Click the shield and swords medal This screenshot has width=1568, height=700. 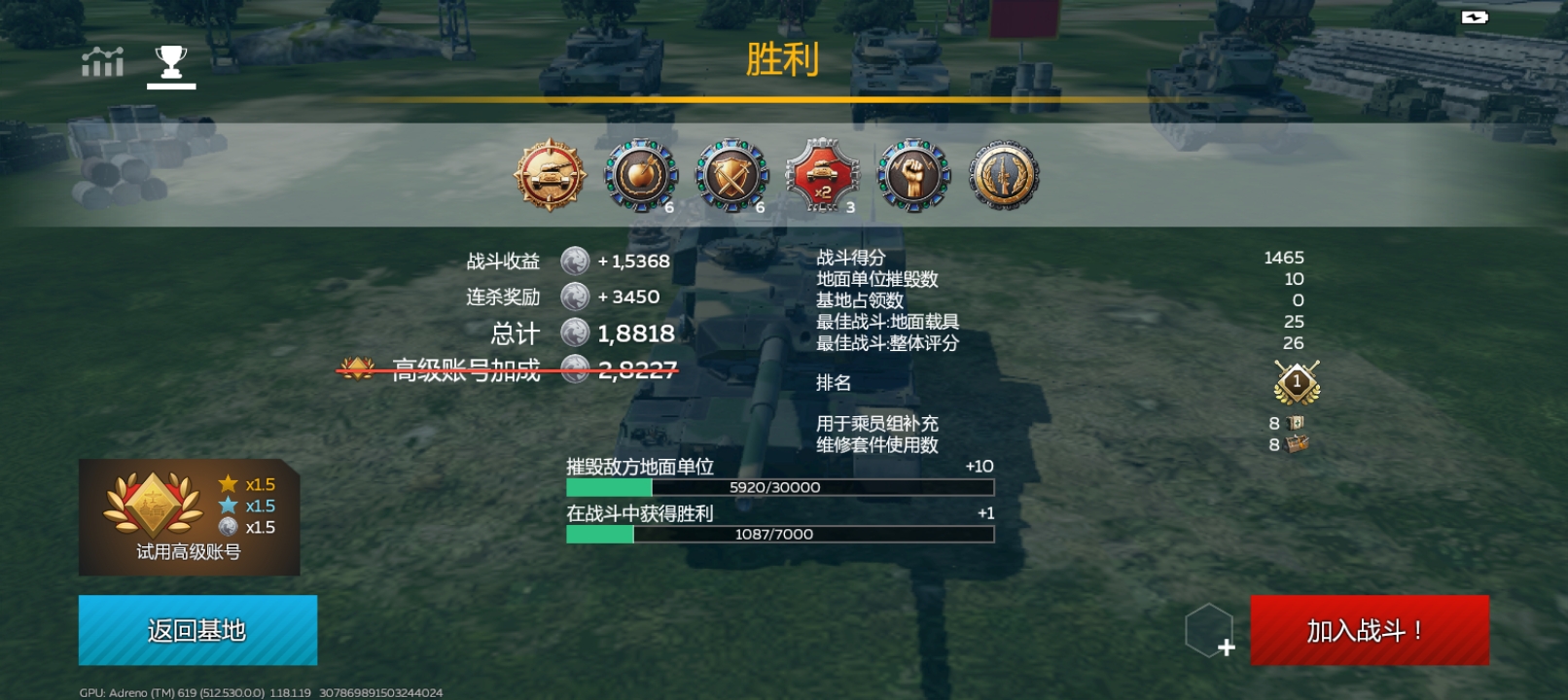tap(731, 175)
